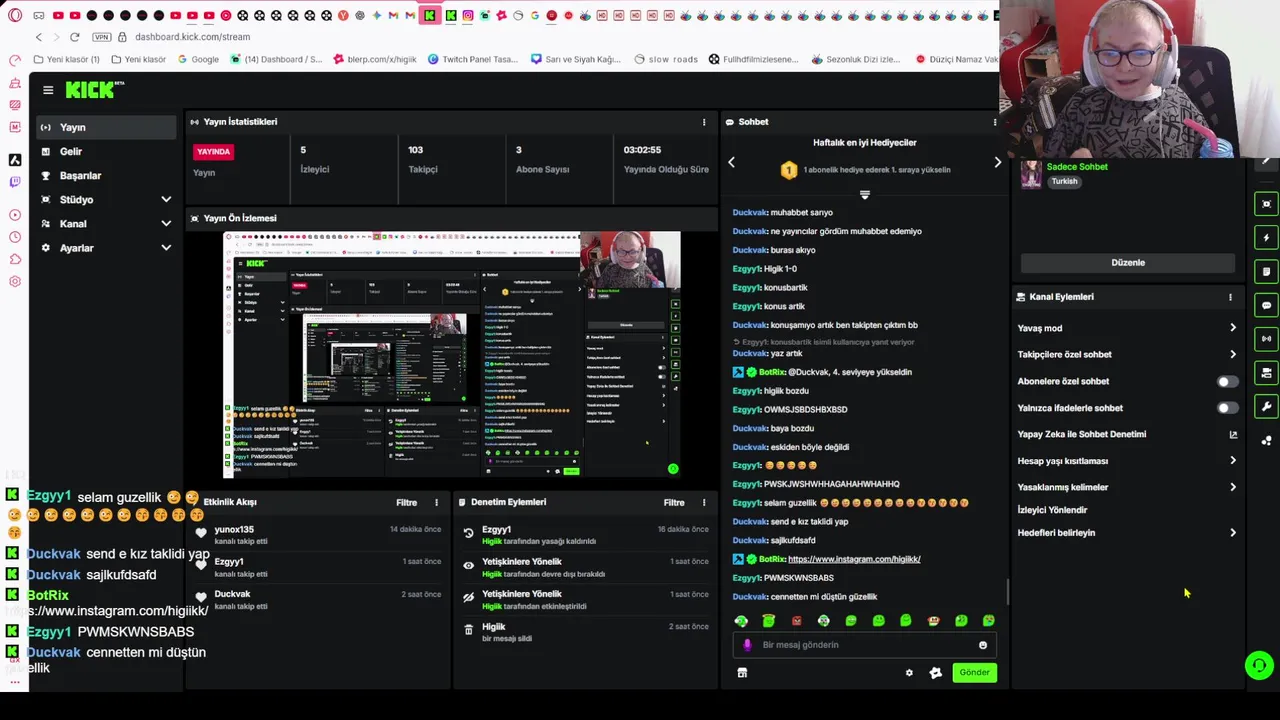Image resolution: width=1280 pixels, height=720 pixels.
Task: Focus the Bir mesaj gönderin input
Action: 864,645
